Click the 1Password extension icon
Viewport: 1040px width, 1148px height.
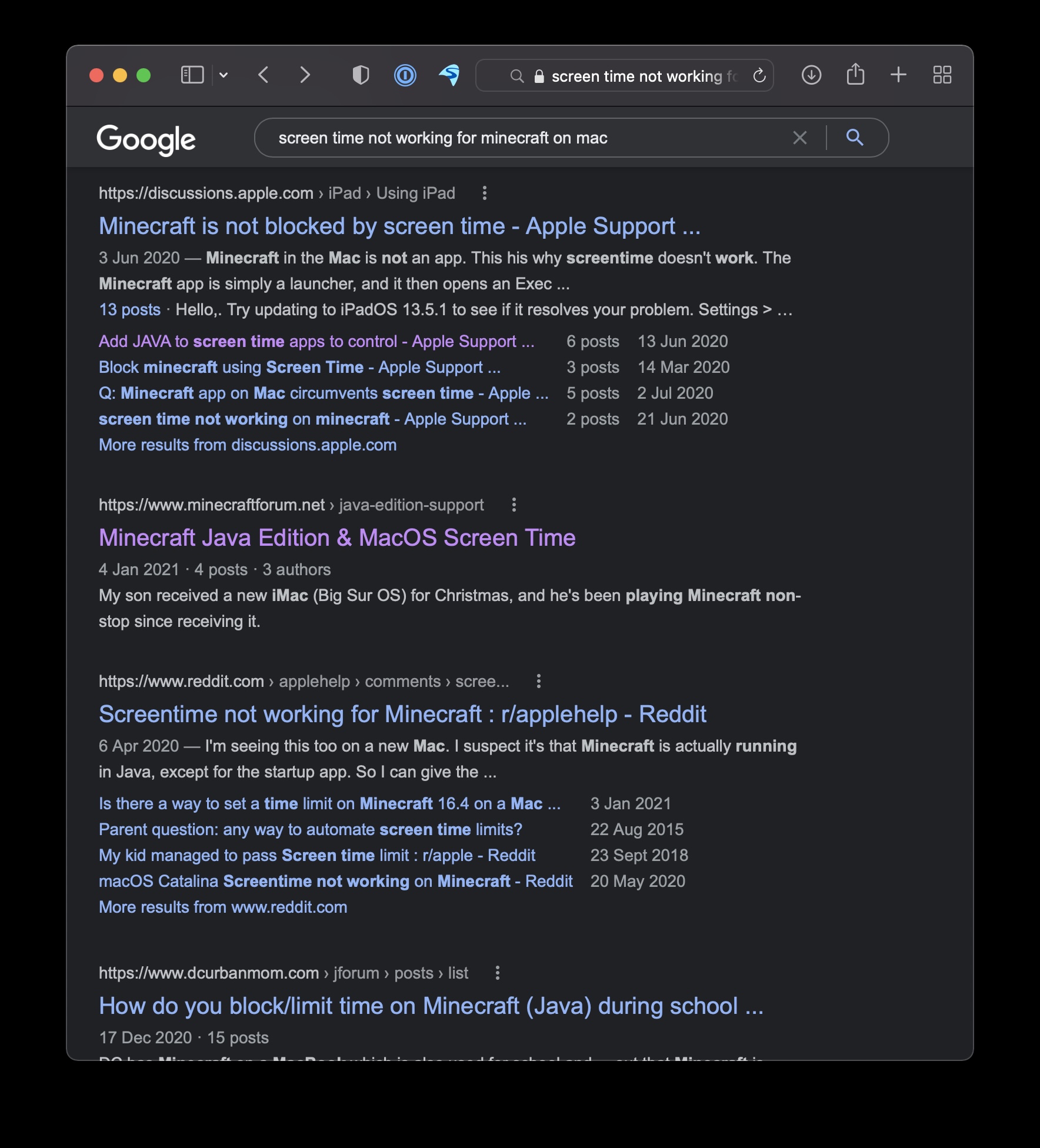405,75
